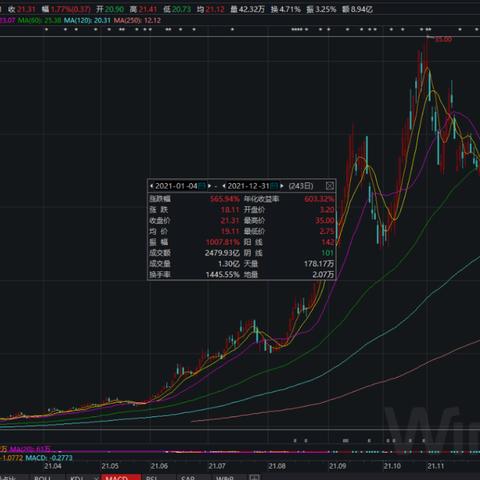Select the MACD indicator tab
This screenshot has height=480, width=480.
click(x=121, y=477)
